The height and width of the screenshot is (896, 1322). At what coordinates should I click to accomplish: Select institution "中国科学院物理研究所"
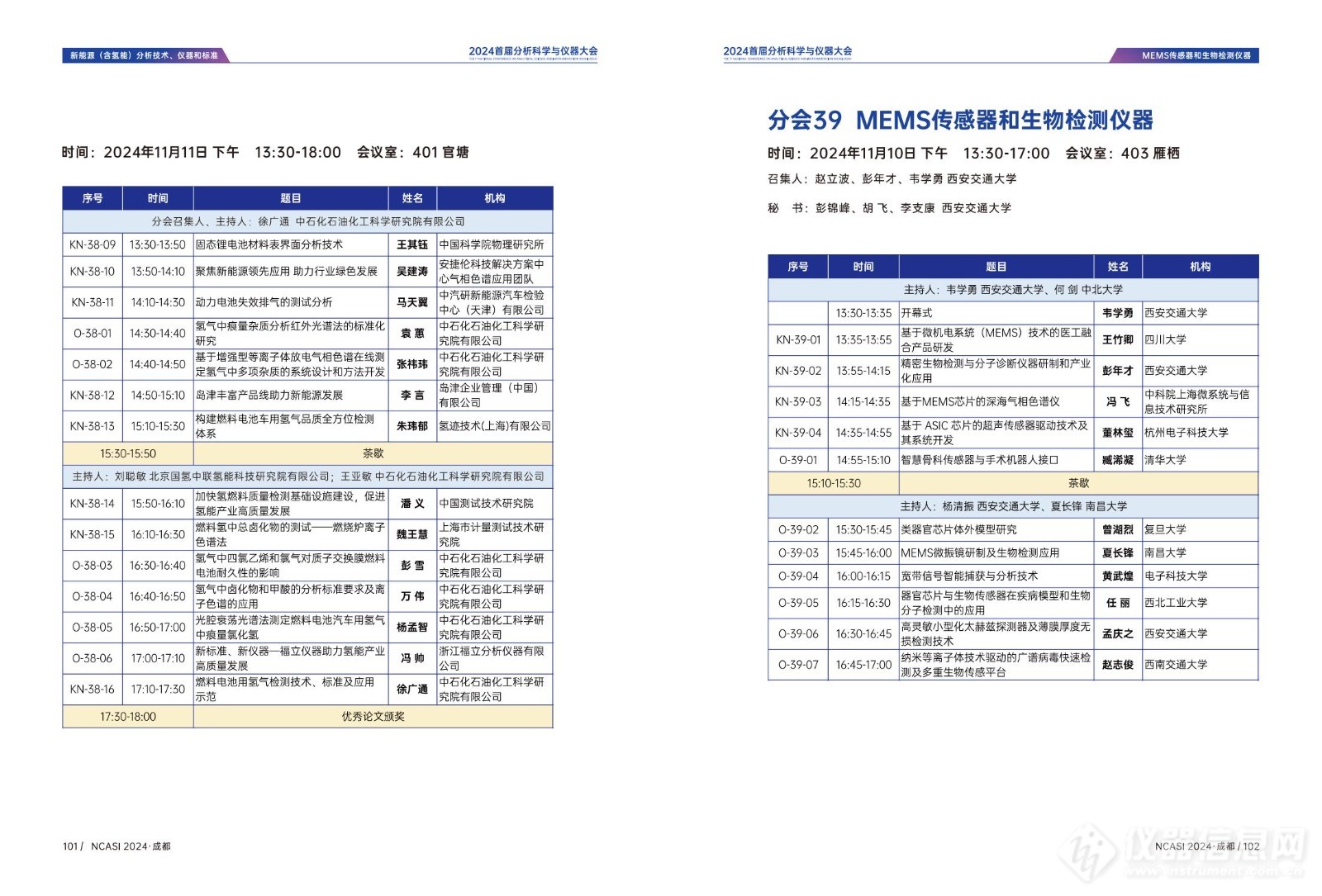[x=492, y=244]
